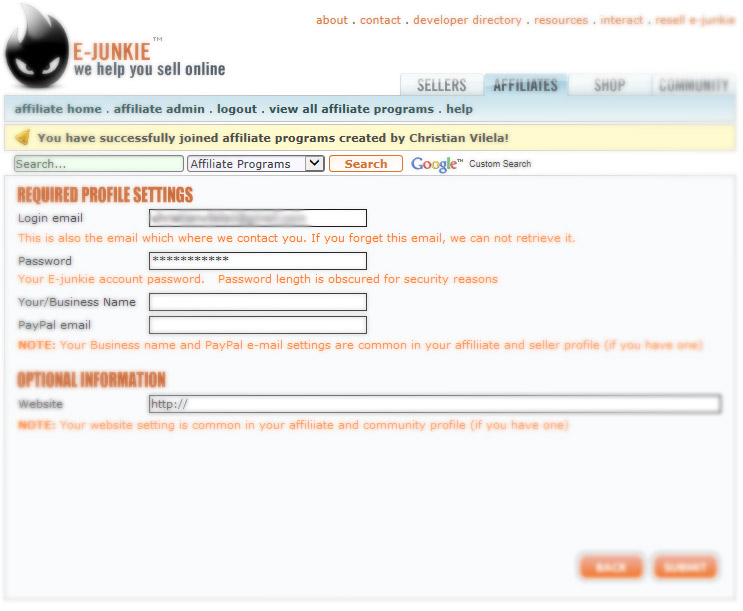The height and width of the screenshot is (611, 743).
Task: Focus the Search... text box
Action: click(x=99, y=164)
